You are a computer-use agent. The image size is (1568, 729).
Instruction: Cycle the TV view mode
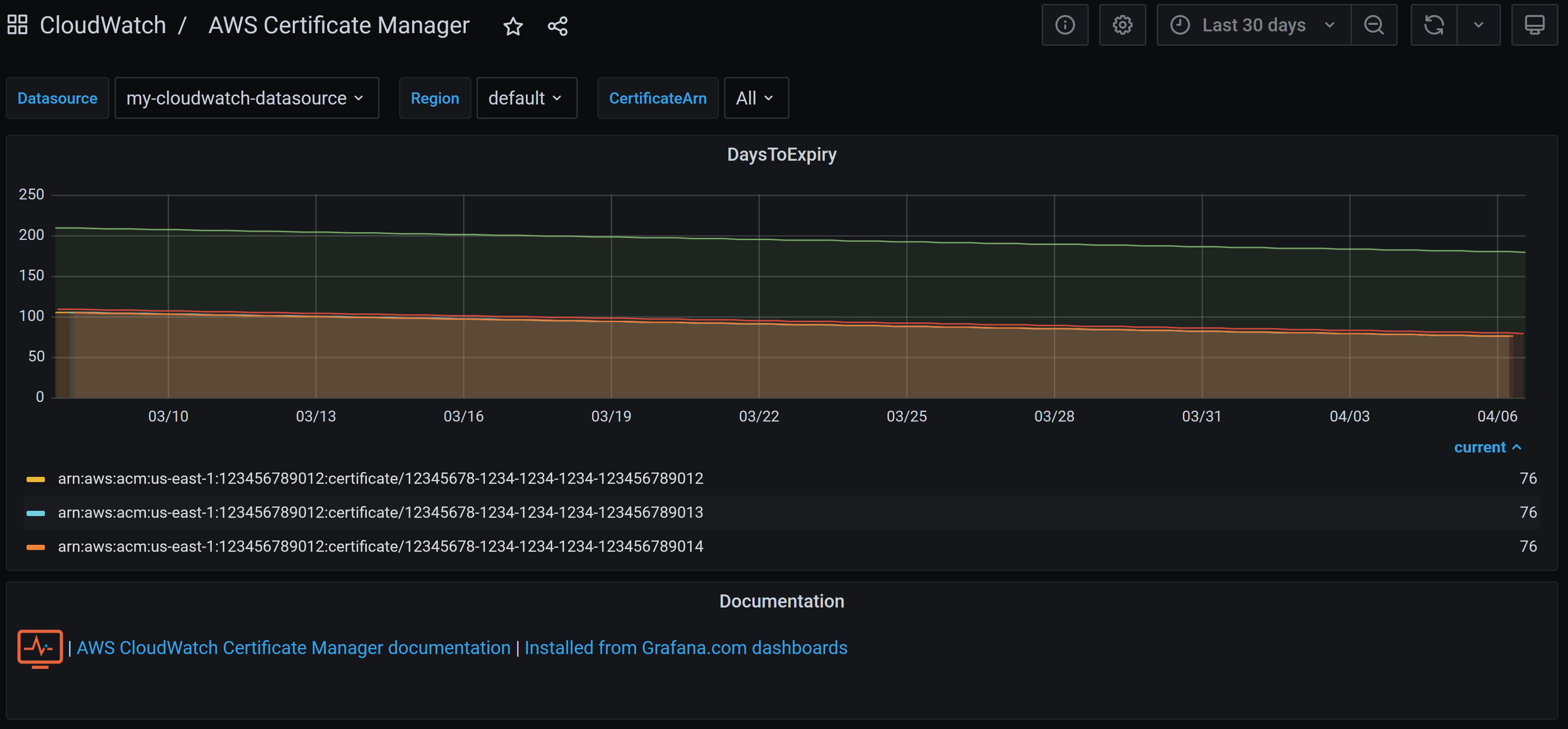[x=1534, y=25]
